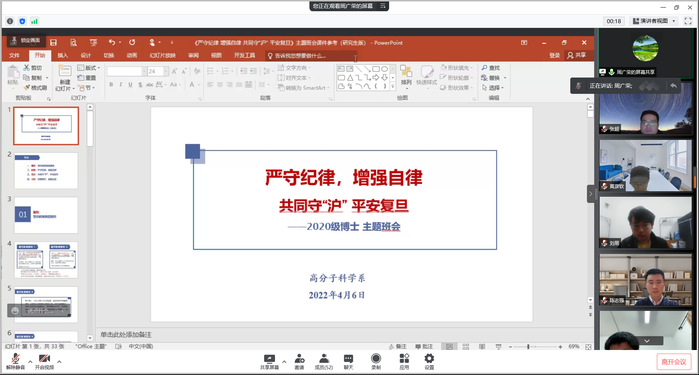Click the 格式刷 Format Painter
Viewport: 699px width, 375px height.
tap(35, 88)
